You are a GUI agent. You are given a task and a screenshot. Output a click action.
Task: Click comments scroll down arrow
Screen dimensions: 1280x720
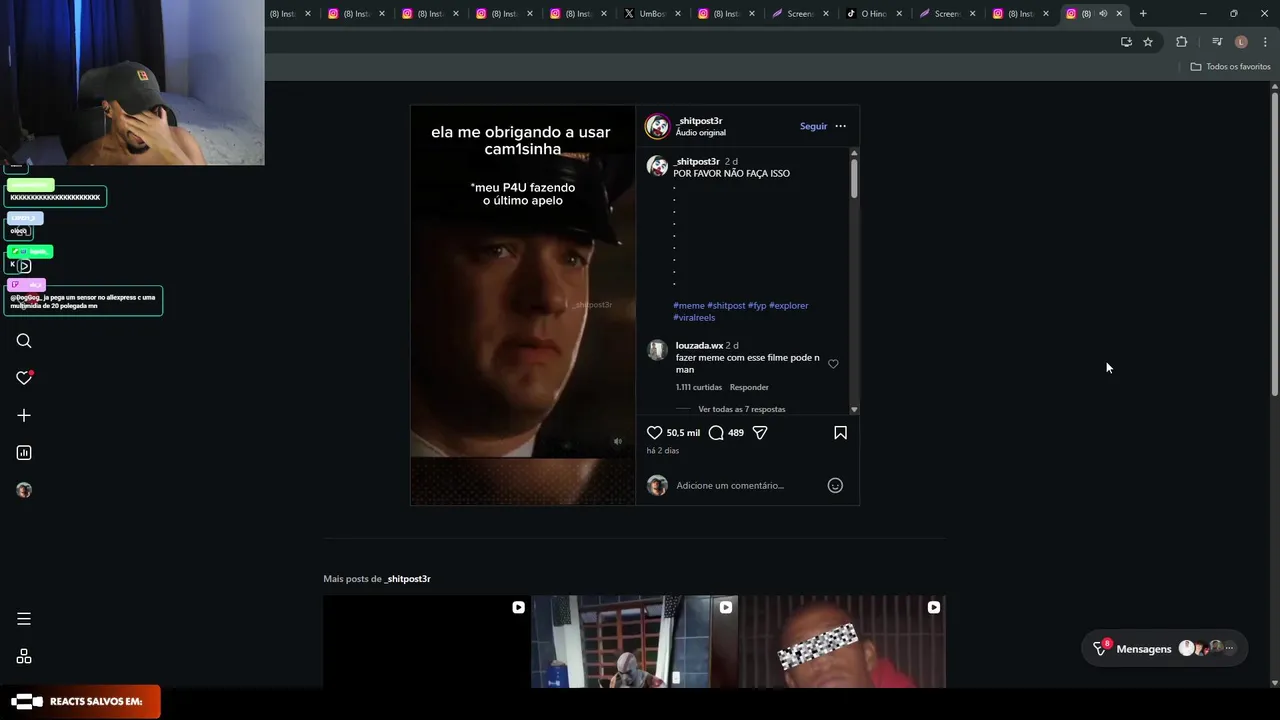click(854, 410)
